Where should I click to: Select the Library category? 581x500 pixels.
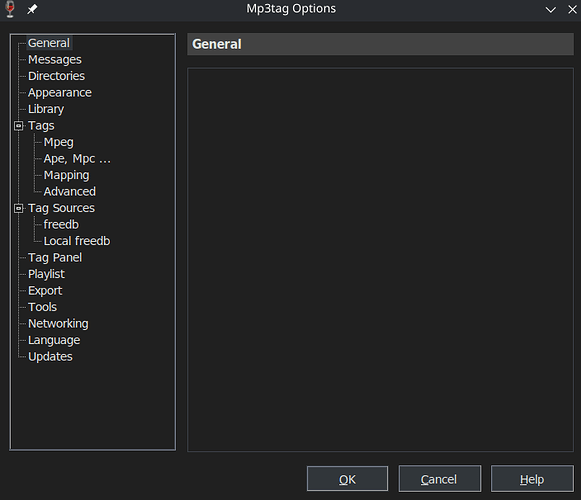(46, 109)
